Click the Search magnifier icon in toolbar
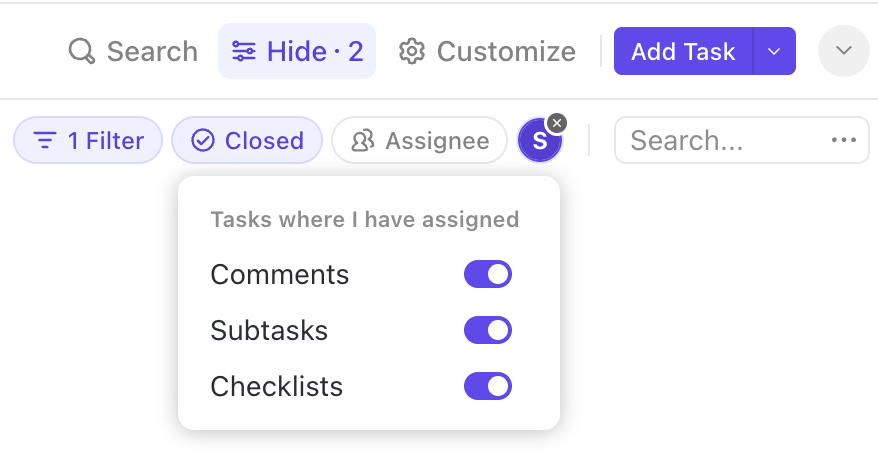Screen dimensions: 878x452 tap(81, 51)
